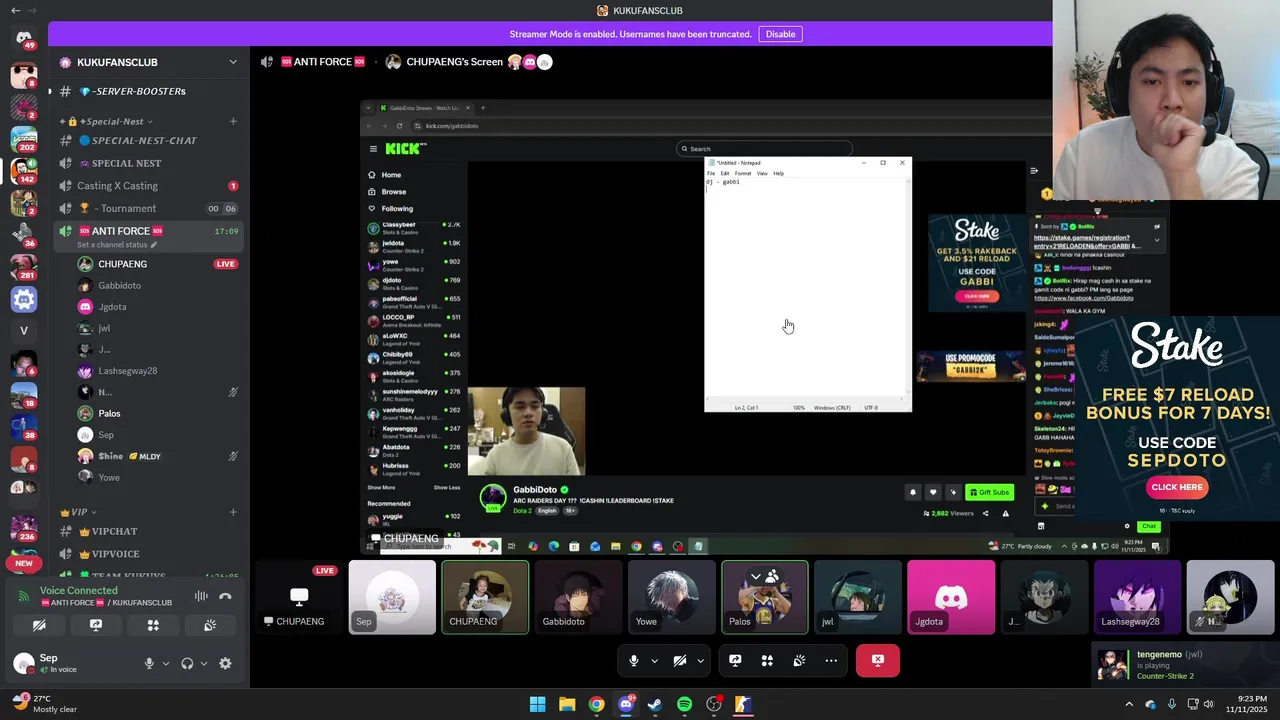Image resolution: width=1280 pixels, height=720 pixels.
Task: Share your screen from the voice panel
Action: coord(96,625)
